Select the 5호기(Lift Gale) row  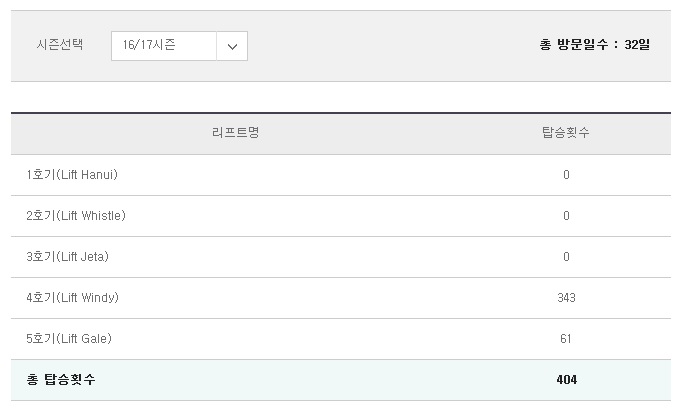[341, 339]
